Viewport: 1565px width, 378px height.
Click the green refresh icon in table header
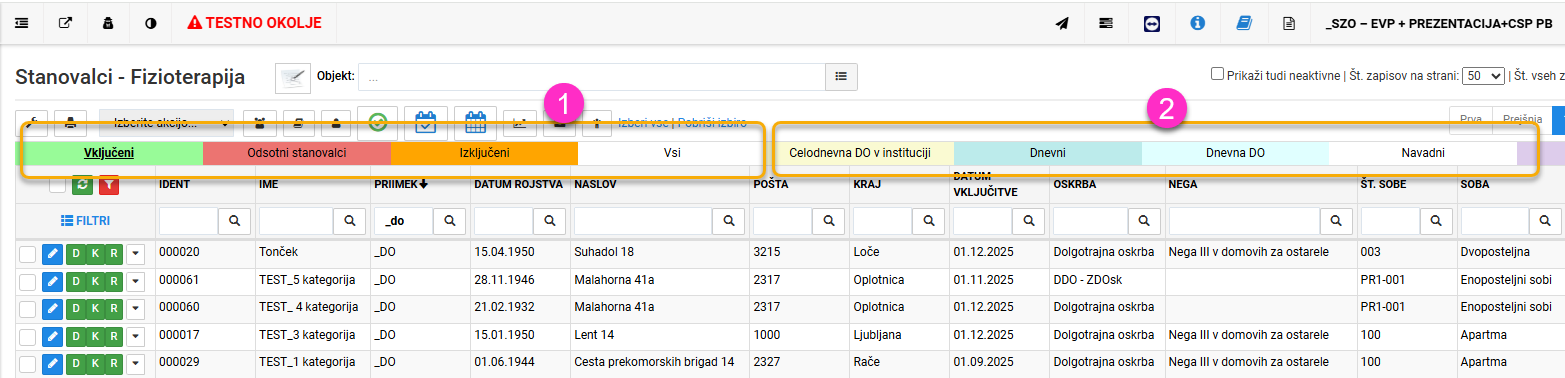tap(82, 185)
